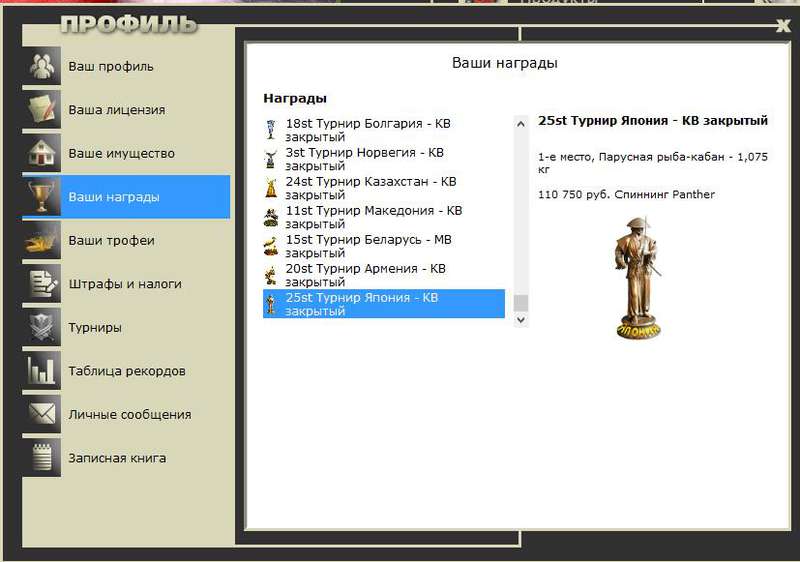
Task: Click the Награды list label
Action: click(295, 98)
